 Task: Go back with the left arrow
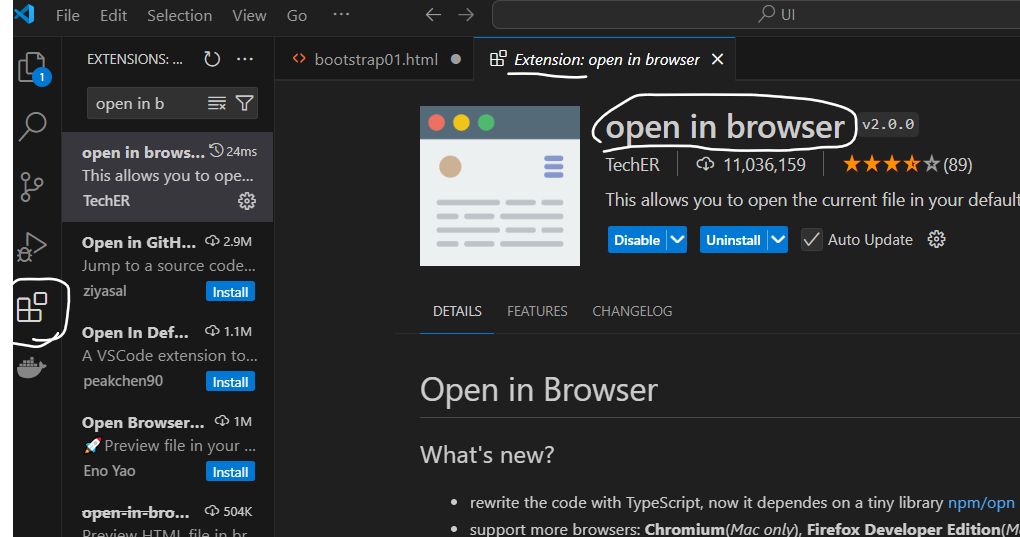(x=433, y=14)
